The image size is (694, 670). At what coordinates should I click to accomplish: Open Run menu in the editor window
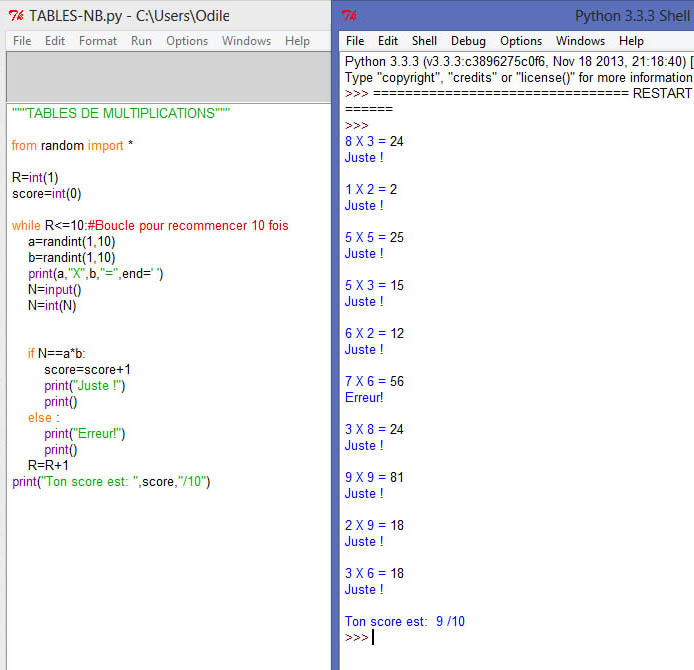click(141, 41)
